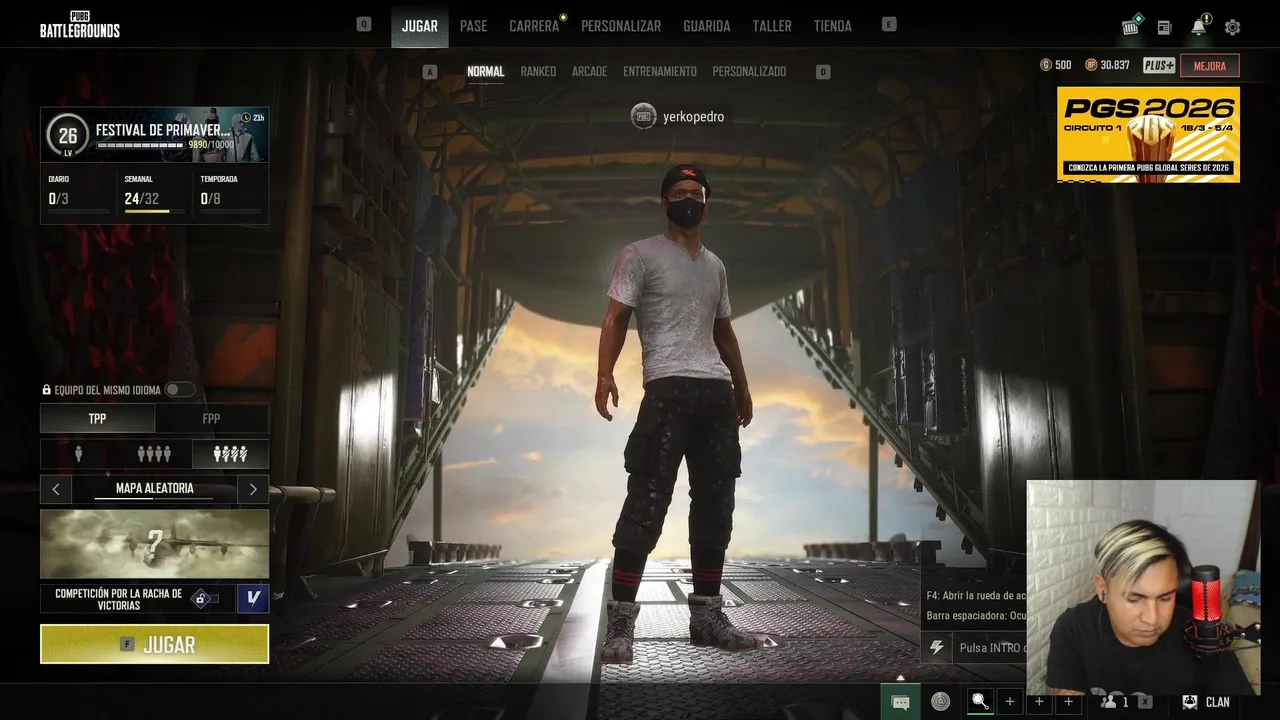Open the Festival de Primavera pass card
Viewport: 1280px width, 720px height.
pos(155,135)
